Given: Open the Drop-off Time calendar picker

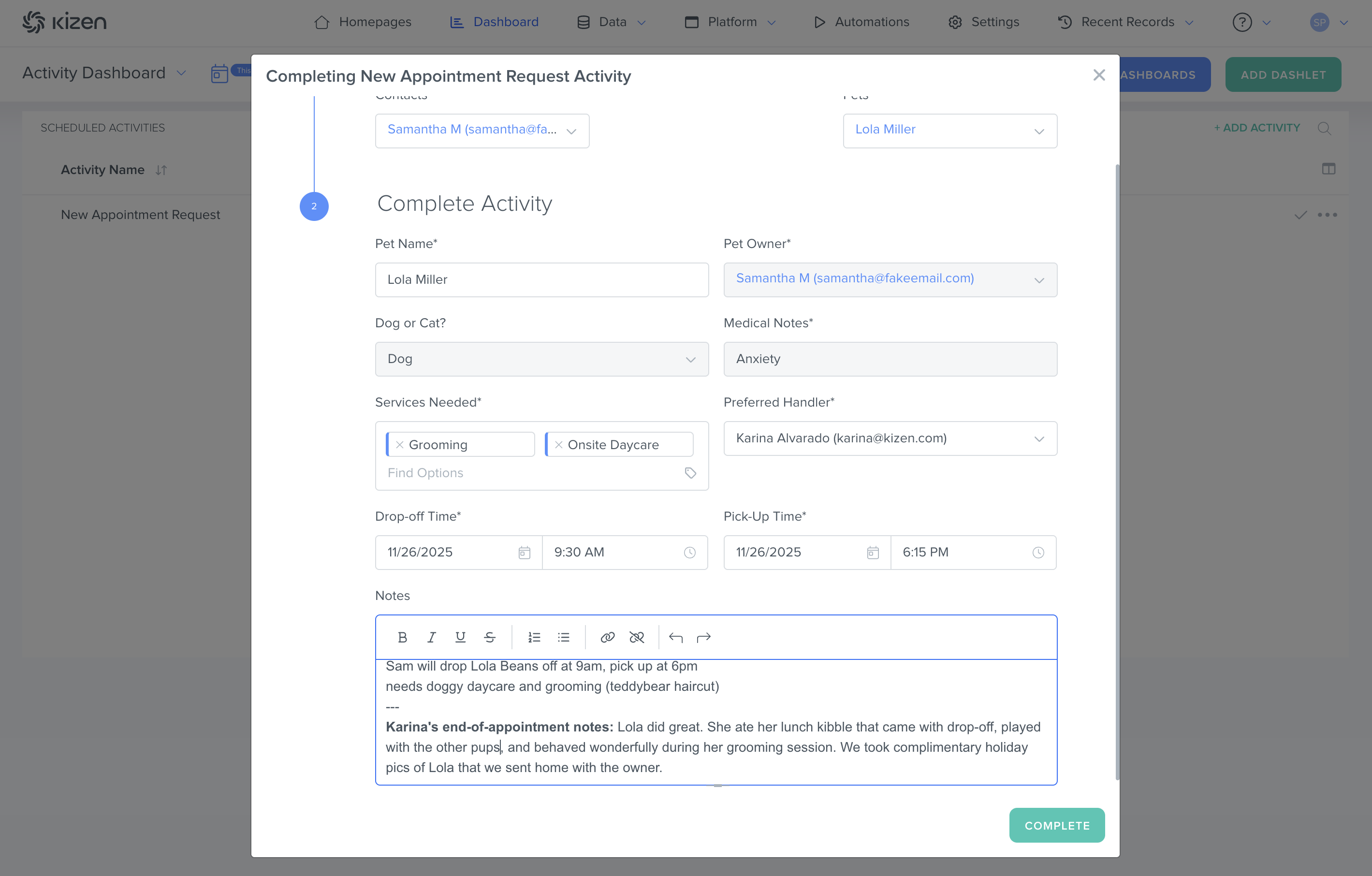Looking at the screenshot, I should tap(524, 552).
